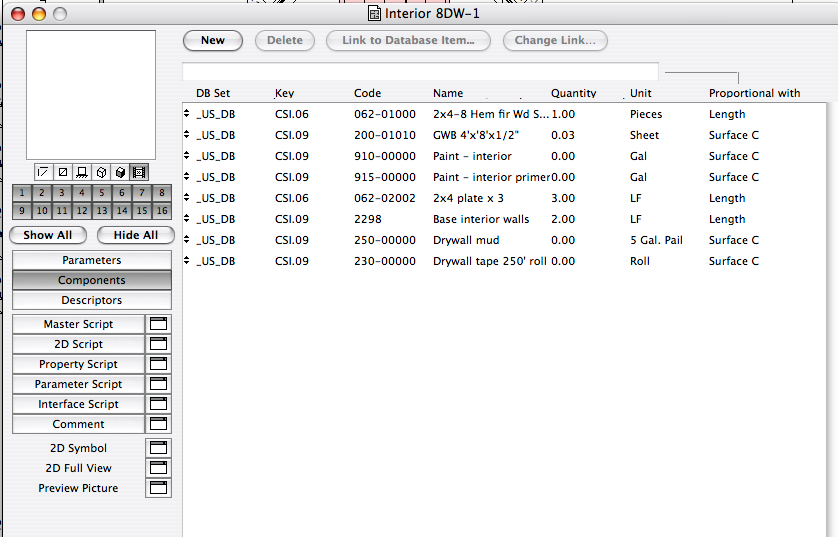Click reorder arrows for 2x4 plate x 3 row
838x537 pixels.
point(187,197)
